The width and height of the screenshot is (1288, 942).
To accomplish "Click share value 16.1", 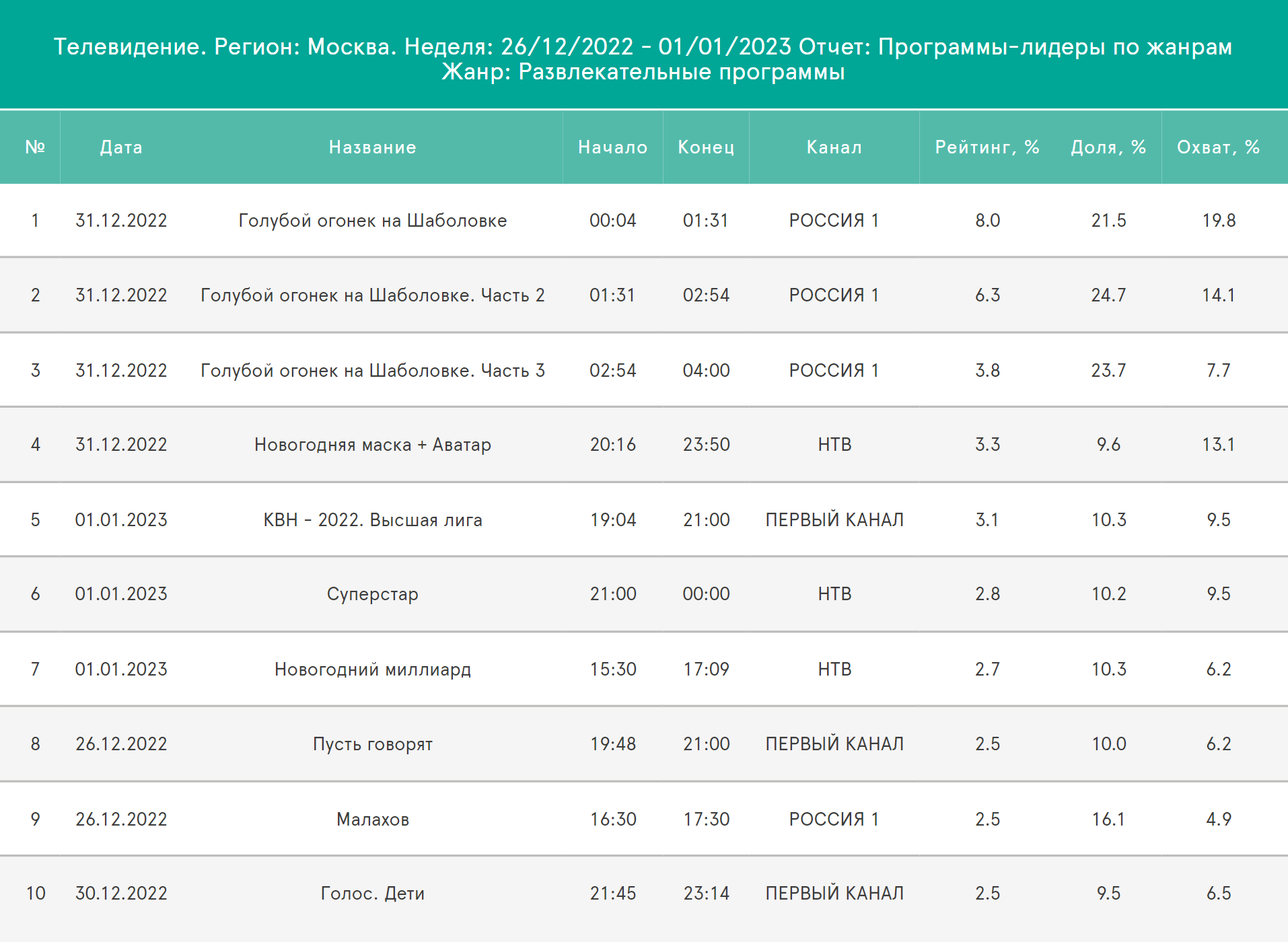I will pyautogui.click(x=1108, y=820).
